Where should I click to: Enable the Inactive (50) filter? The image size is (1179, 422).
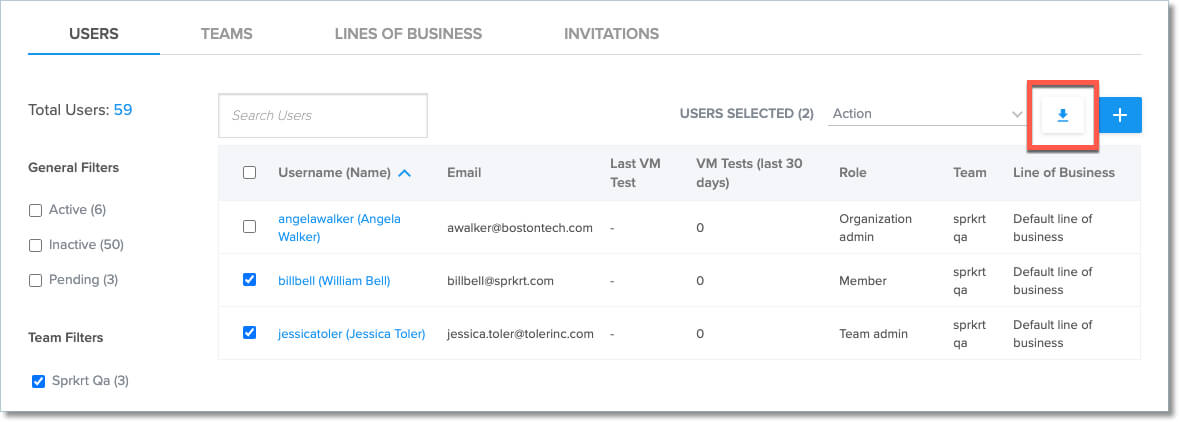click(36, 245)
